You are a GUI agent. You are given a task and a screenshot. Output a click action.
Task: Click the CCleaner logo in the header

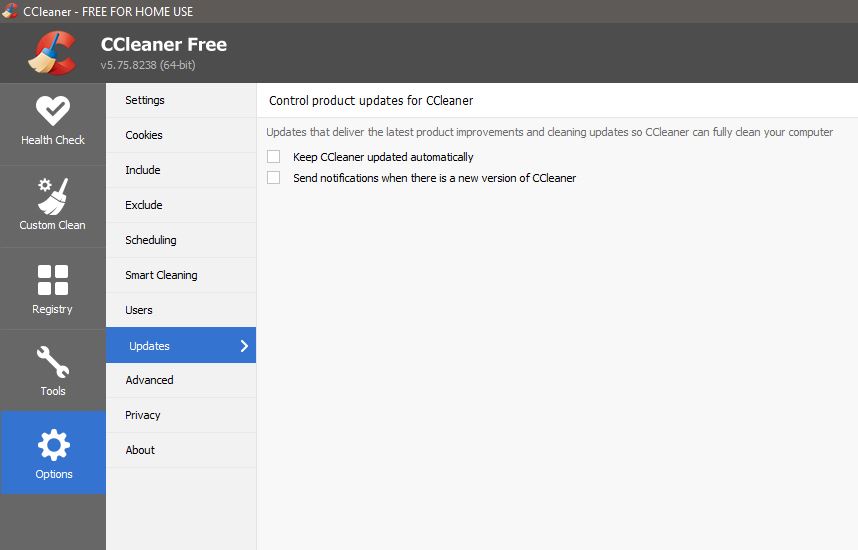(x=53, y=53)
